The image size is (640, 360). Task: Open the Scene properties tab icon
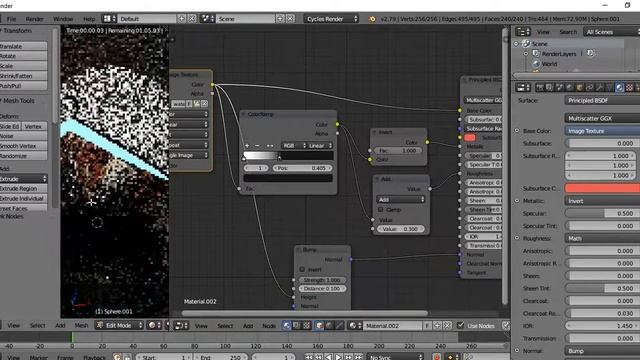560,87
